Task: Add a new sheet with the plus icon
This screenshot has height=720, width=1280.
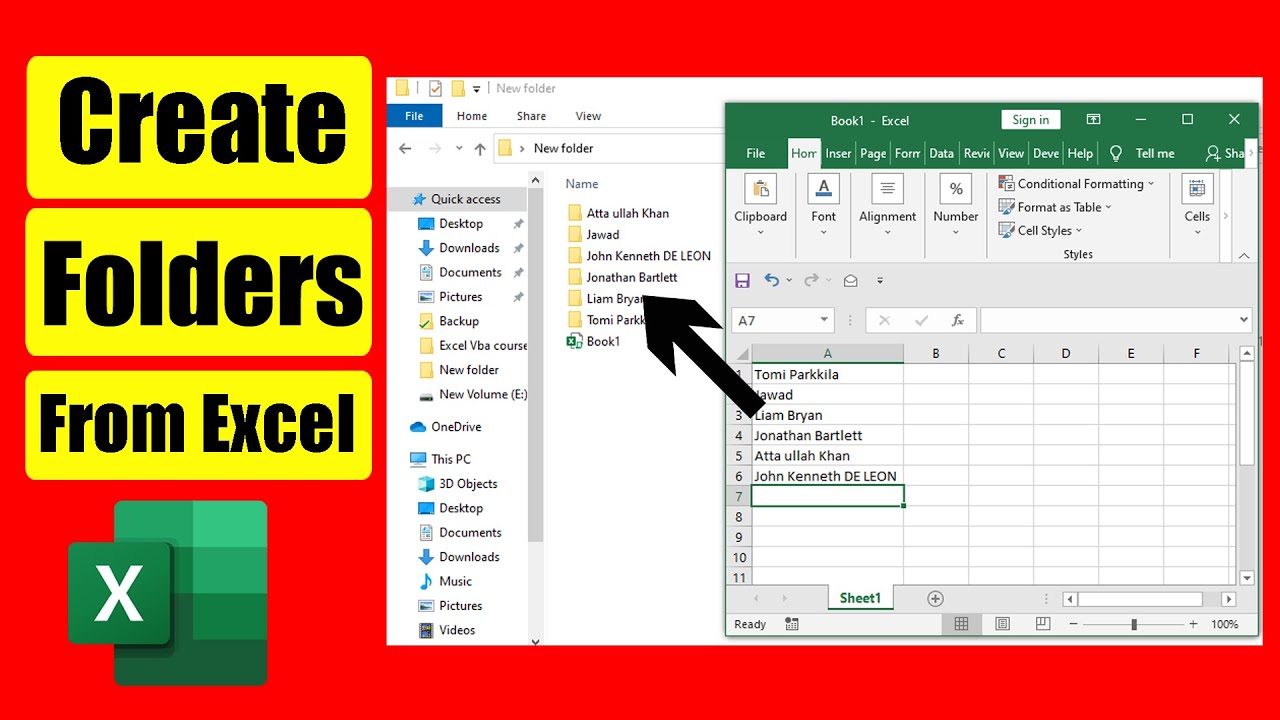Action: tap(935, 598)
